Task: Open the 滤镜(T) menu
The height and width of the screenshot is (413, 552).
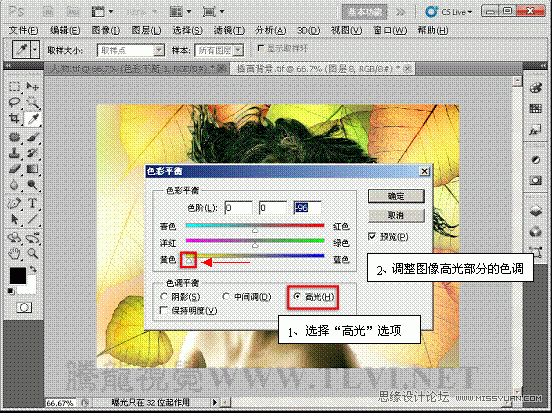Action: click(229, 30)
